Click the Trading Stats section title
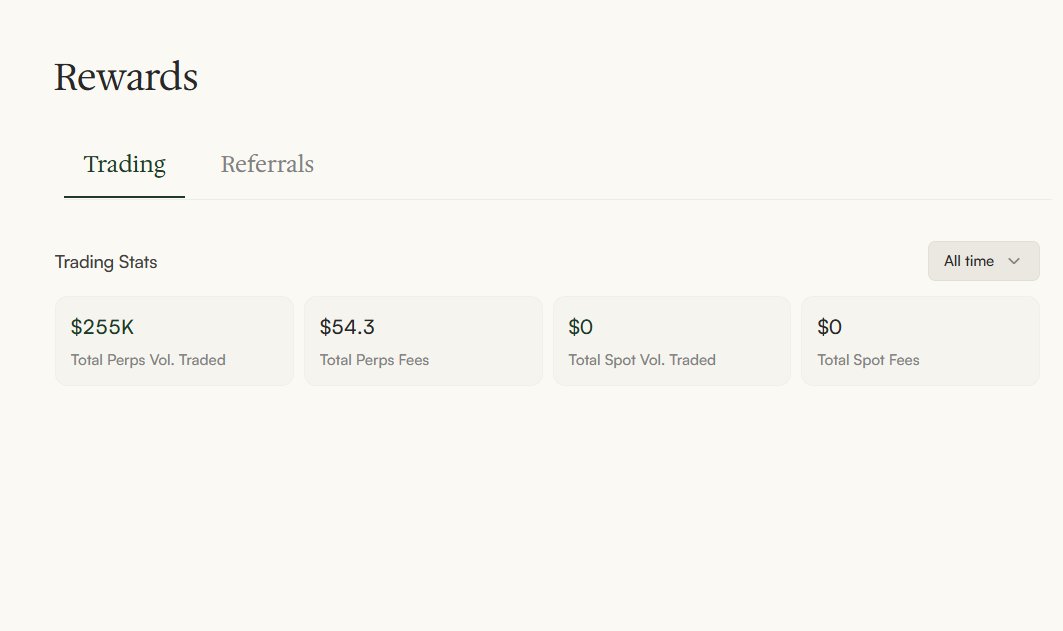This screenshot has height=631, width=1063. pos(106,262)
